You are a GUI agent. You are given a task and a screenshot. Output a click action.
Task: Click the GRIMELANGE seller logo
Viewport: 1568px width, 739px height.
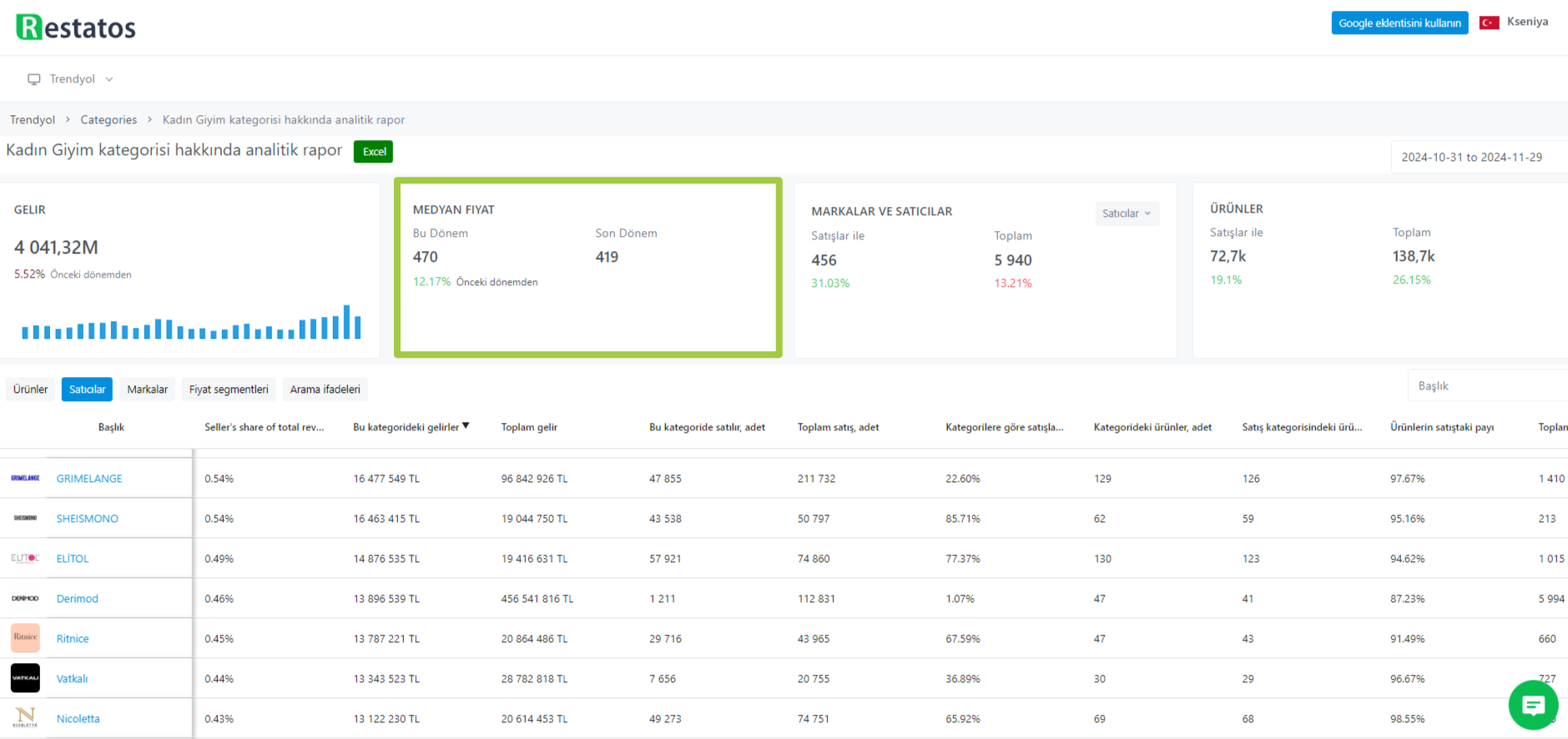(x=25, y=478)
